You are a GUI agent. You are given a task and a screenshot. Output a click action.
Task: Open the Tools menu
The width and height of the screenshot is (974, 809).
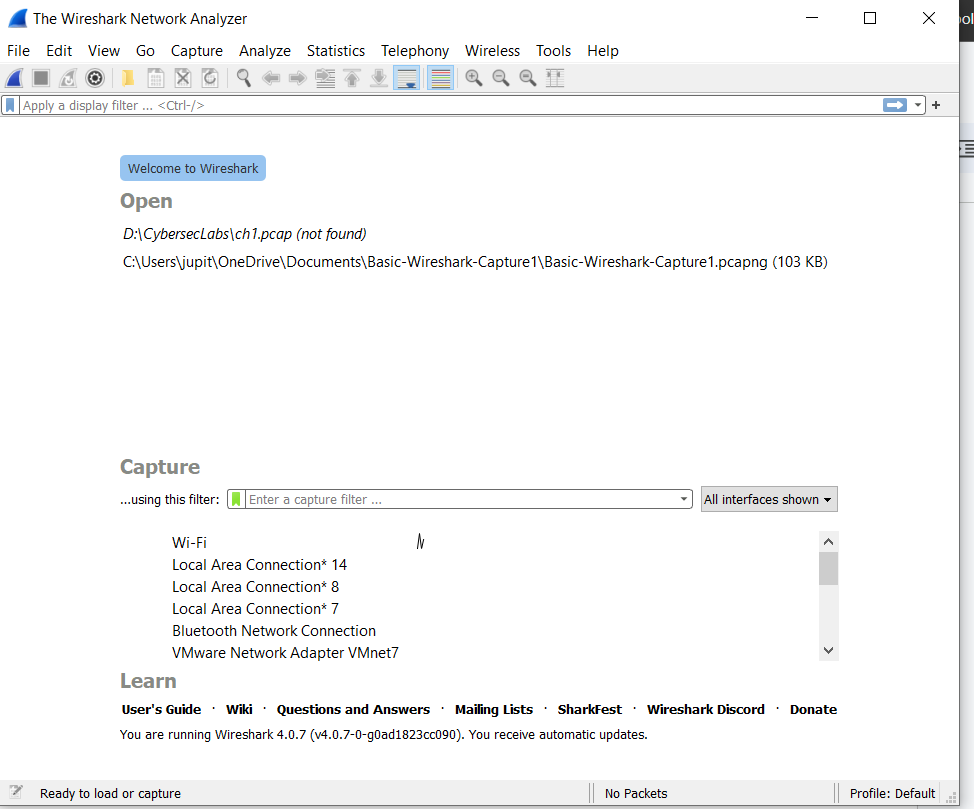pos(553,51)
